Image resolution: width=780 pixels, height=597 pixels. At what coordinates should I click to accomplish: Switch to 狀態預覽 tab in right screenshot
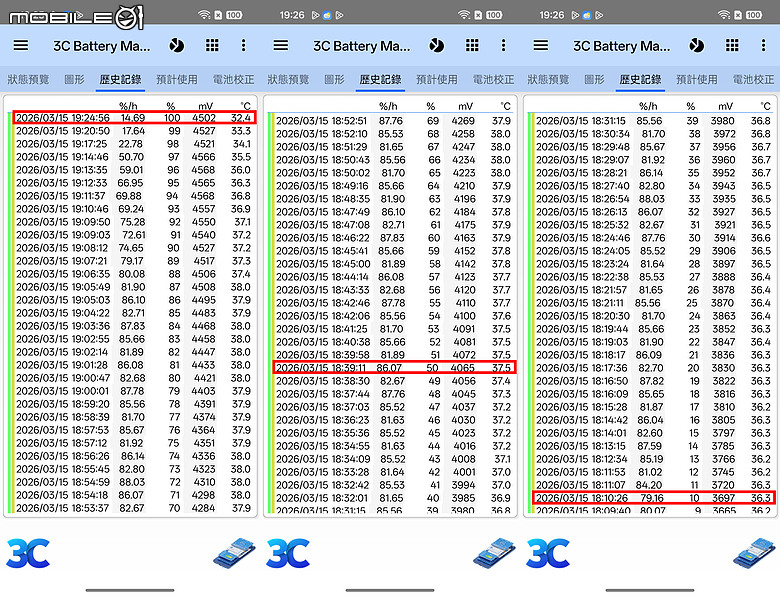click(x=548, y=80)
